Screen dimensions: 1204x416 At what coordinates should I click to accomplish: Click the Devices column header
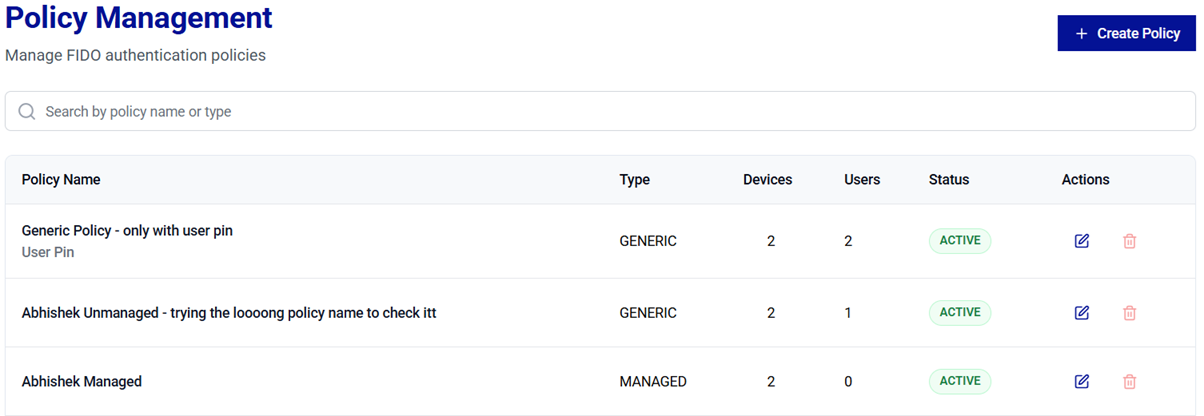767,180
